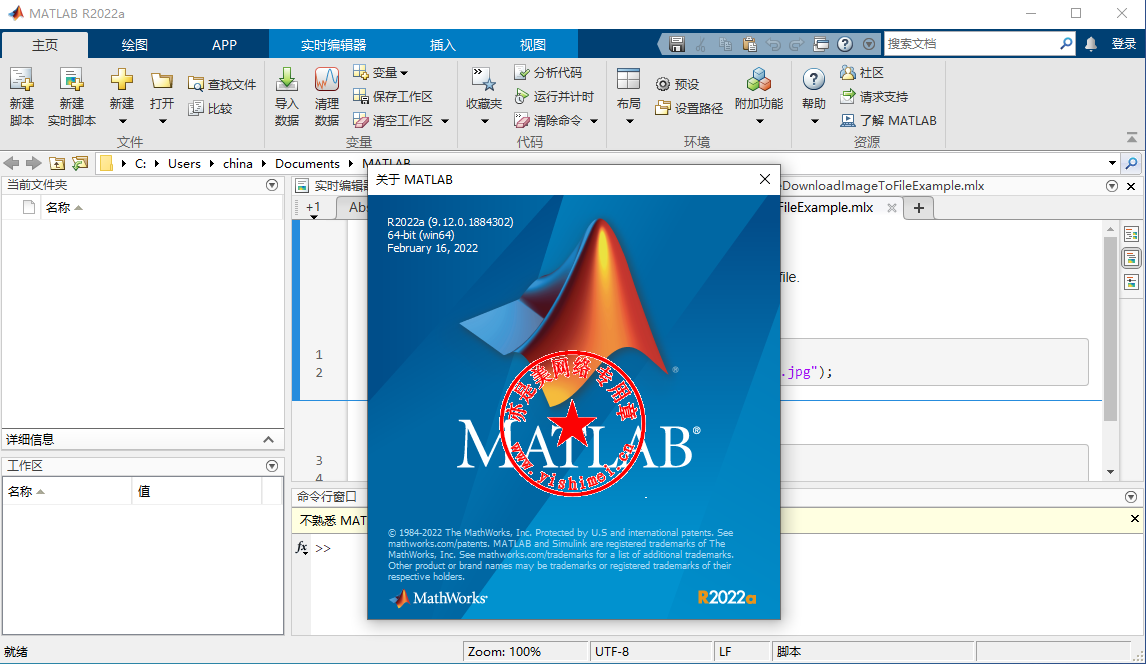The width and height of the screenshot is (1146, 664).
Task: Switch to the Plots (绘图) tab
Action: [x=134, y=45]
